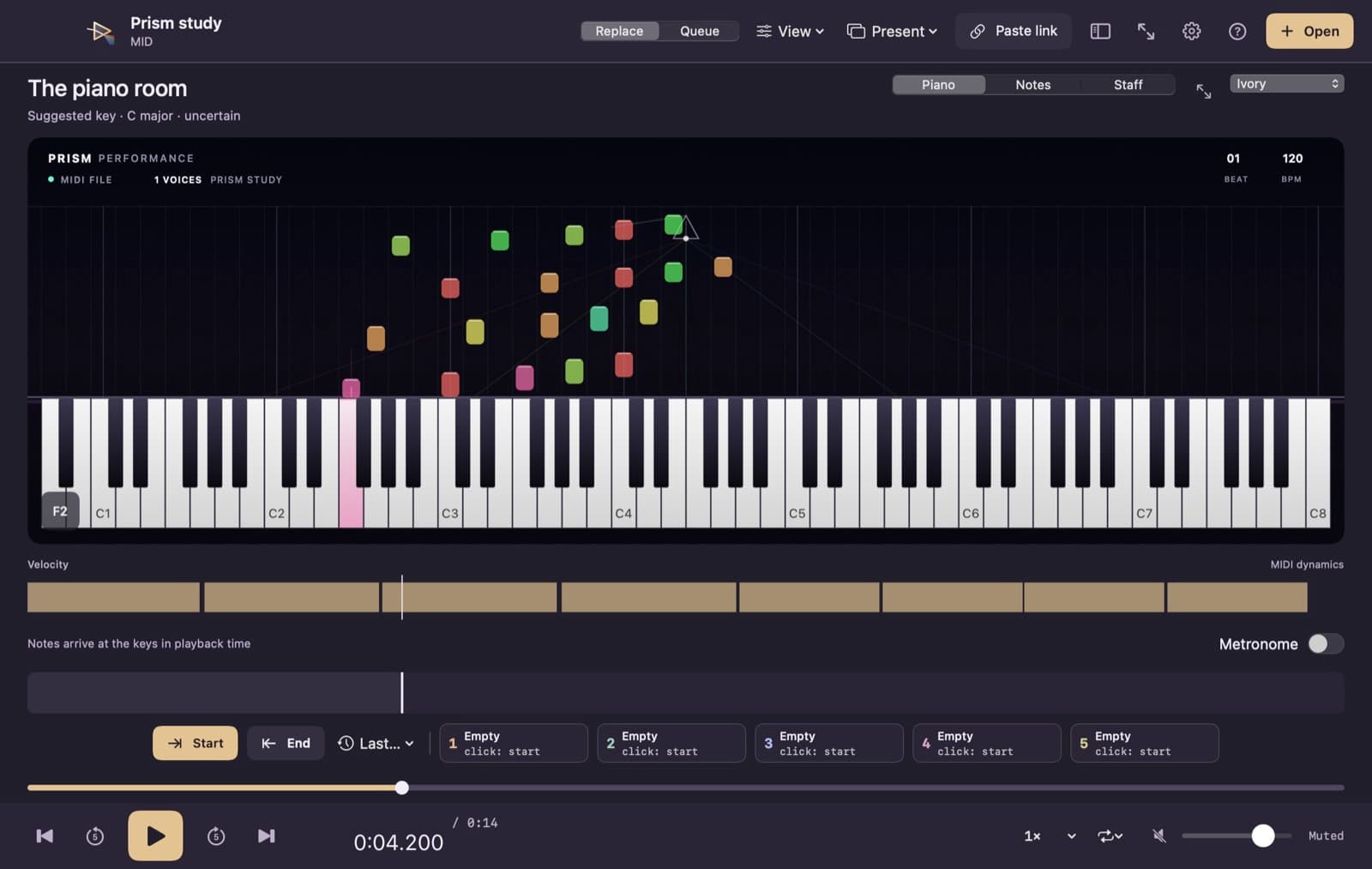The width and height of the screenshot is (1372, 869).
Task: Click the 01 beat readout
Action: coord(1235,166)
